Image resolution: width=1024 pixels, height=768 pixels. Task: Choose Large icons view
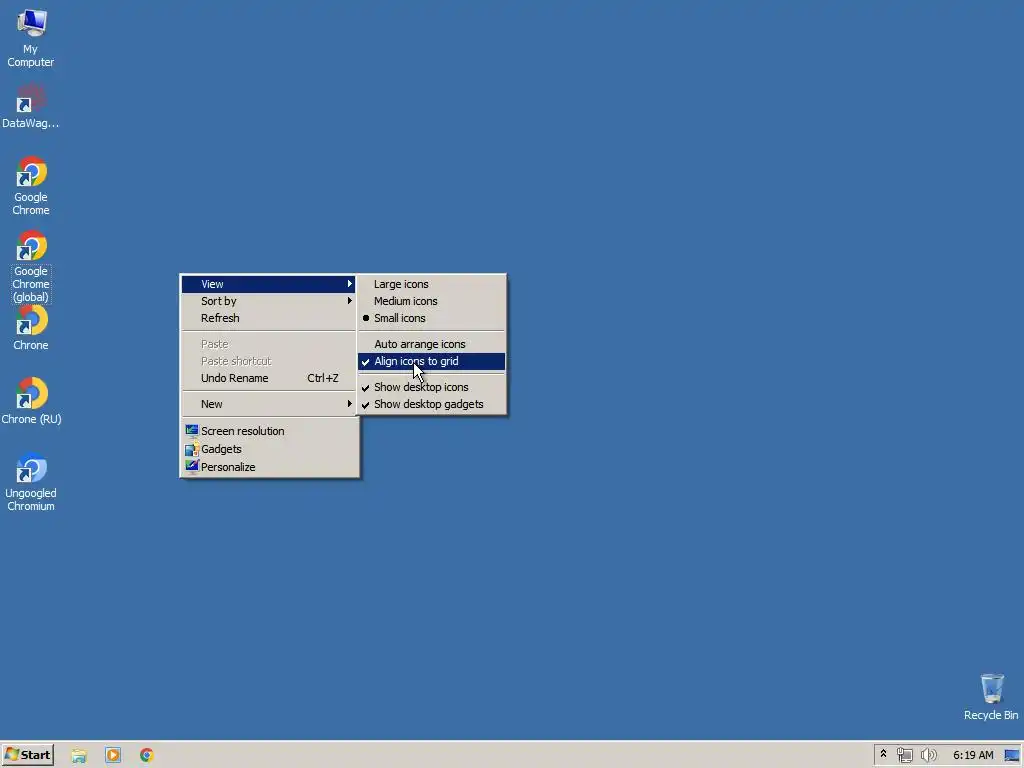pyautogui.click(x=432, y=284)
